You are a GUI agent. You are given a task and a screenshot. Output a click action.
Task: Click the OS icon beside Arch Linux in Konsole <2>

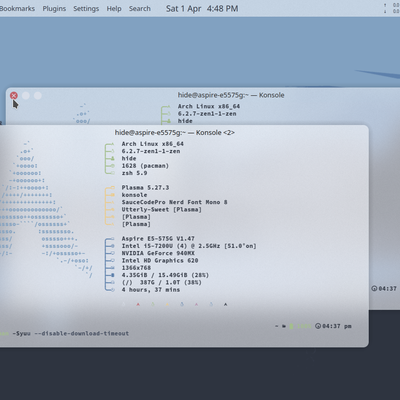tap(113, 144)
